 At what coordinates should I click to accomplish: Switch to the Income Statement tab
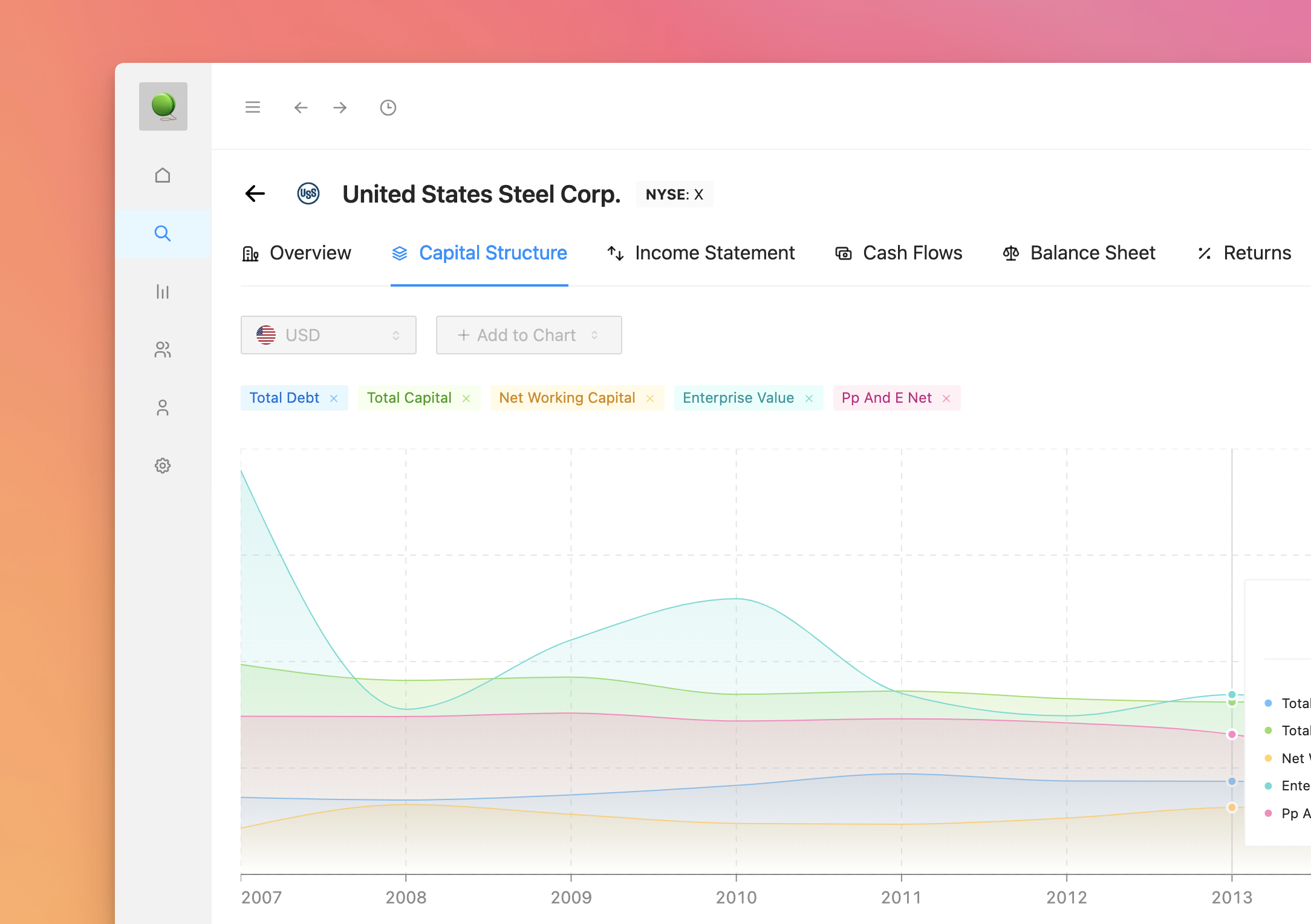[701, 253]
